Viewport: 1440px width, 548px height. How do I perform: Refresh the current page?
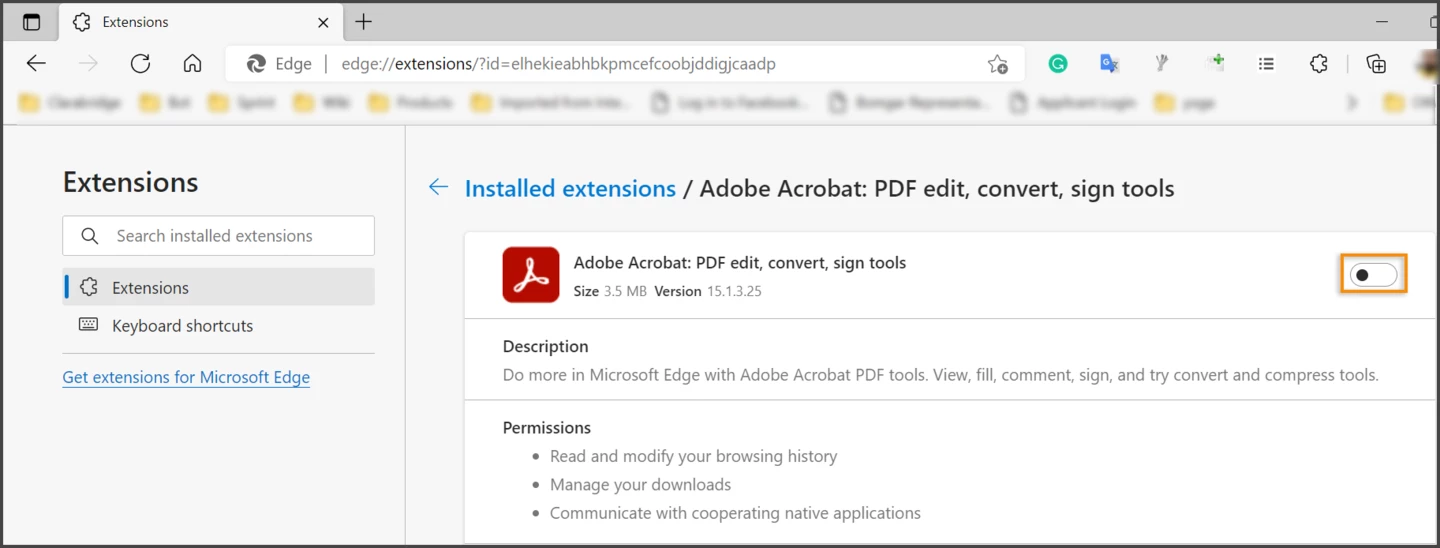(x=140, y=64)
